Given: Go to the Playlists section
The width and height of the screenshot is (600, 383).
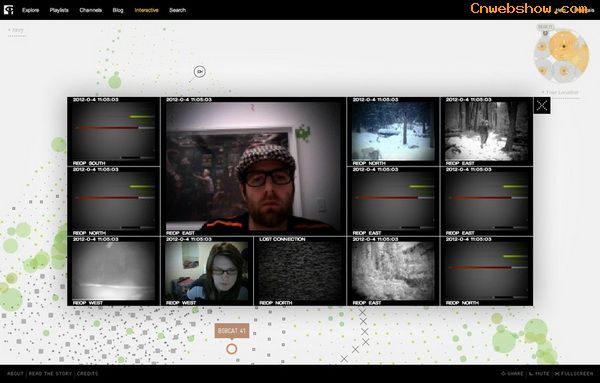Looking at the screenshot, I should point(59,10).
